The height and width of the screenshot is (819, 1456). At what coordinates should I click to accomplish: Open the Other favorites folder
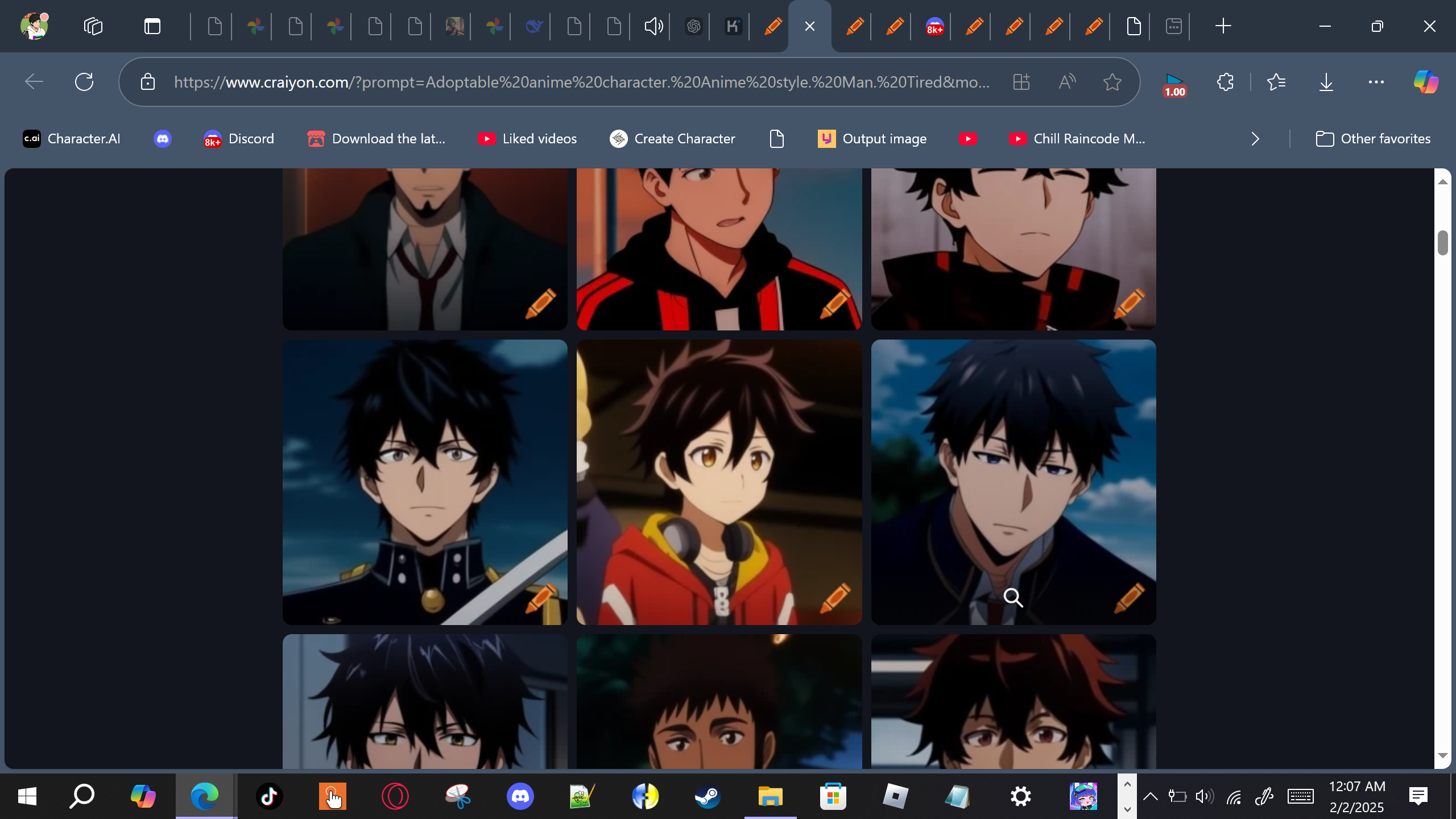1373,139
